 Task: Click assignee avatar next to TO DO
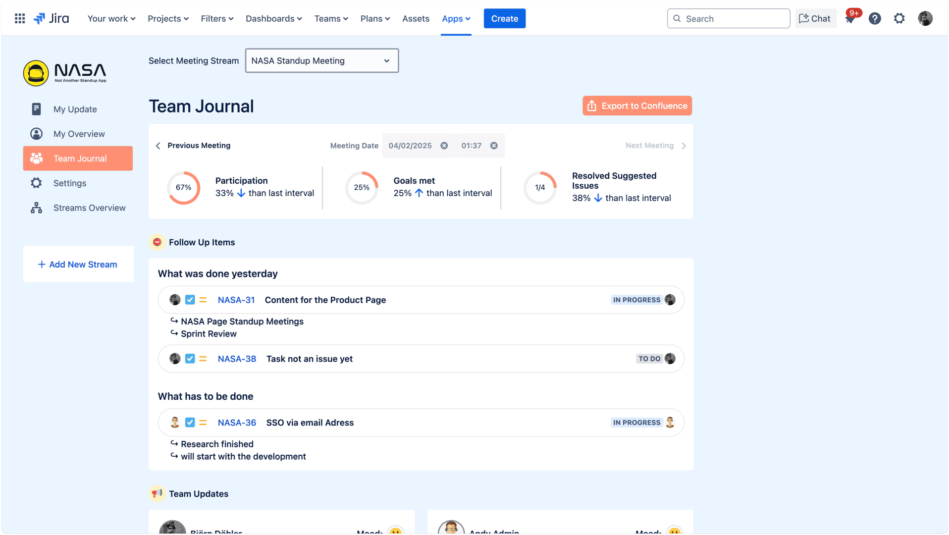tap(670, 358)
